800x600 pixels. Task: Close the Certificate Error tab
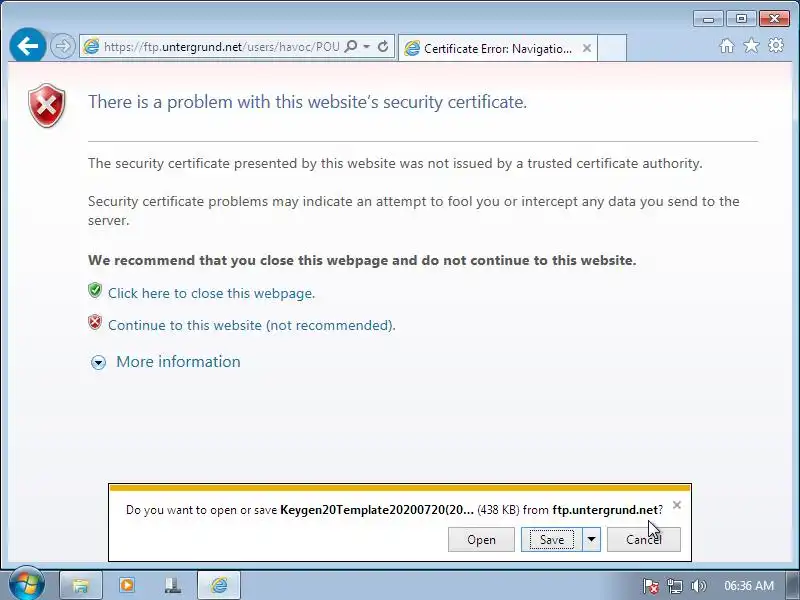tap(587, 48)
